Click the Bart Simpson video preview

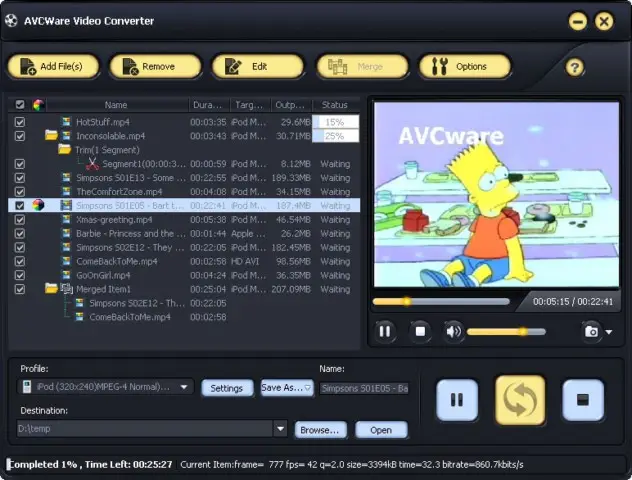click(x=497, y=194)
